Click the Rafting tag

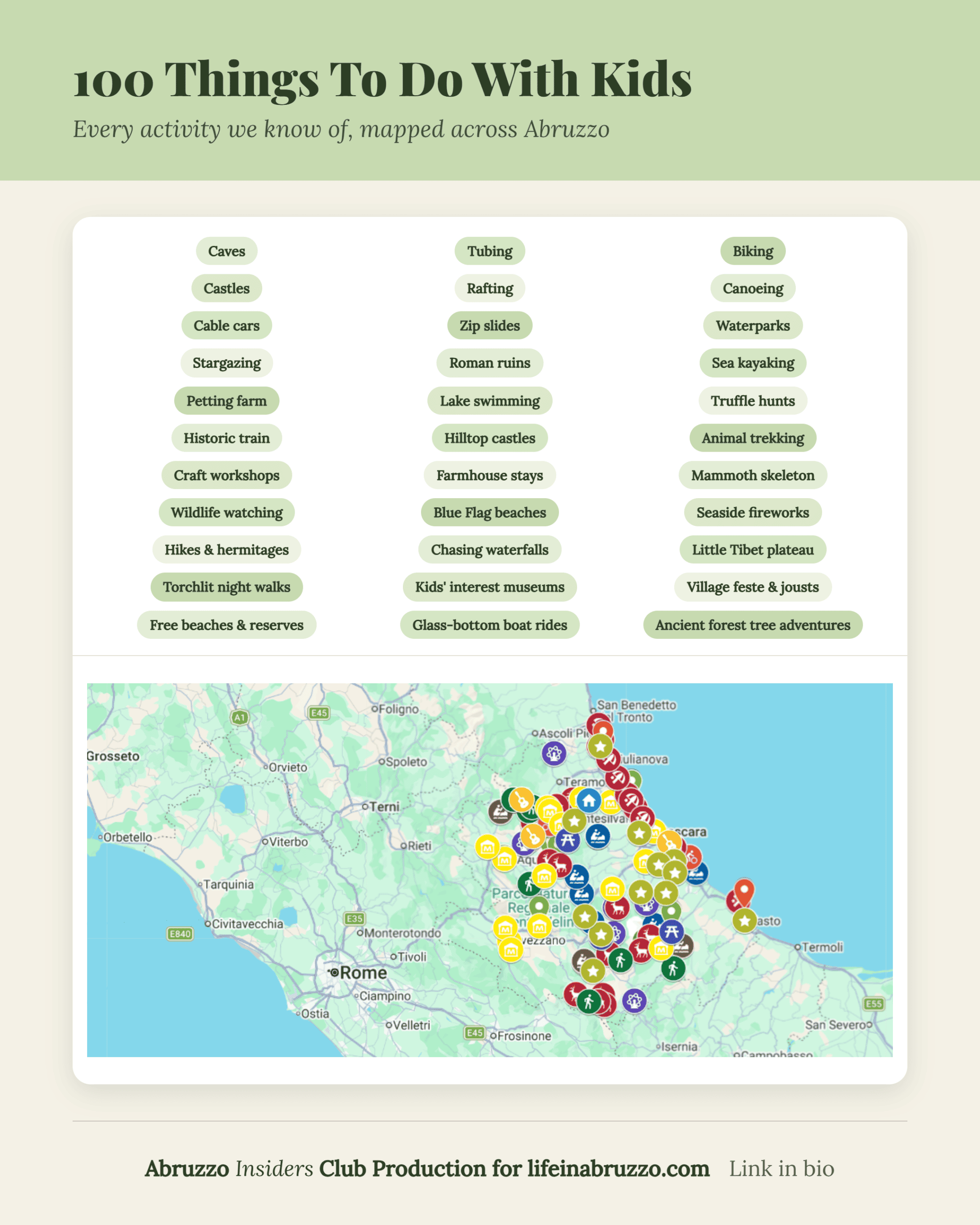[x=490, y=288]
